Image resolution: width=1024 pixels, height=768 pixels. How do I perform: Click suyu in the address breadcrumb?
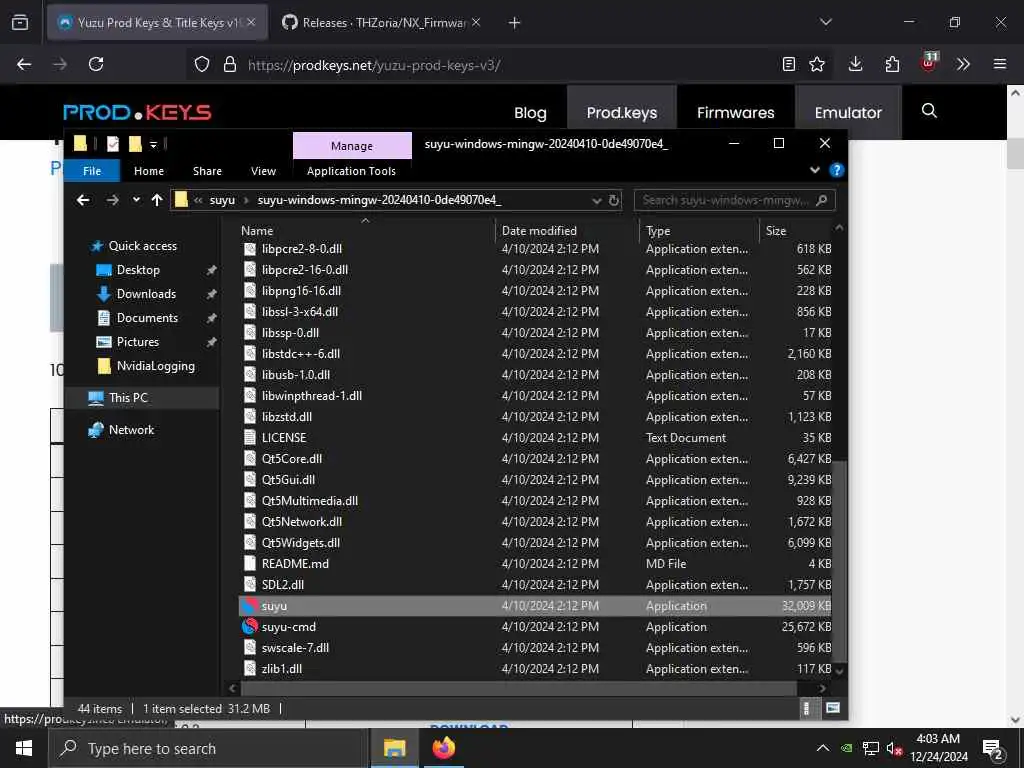point(222,200)
